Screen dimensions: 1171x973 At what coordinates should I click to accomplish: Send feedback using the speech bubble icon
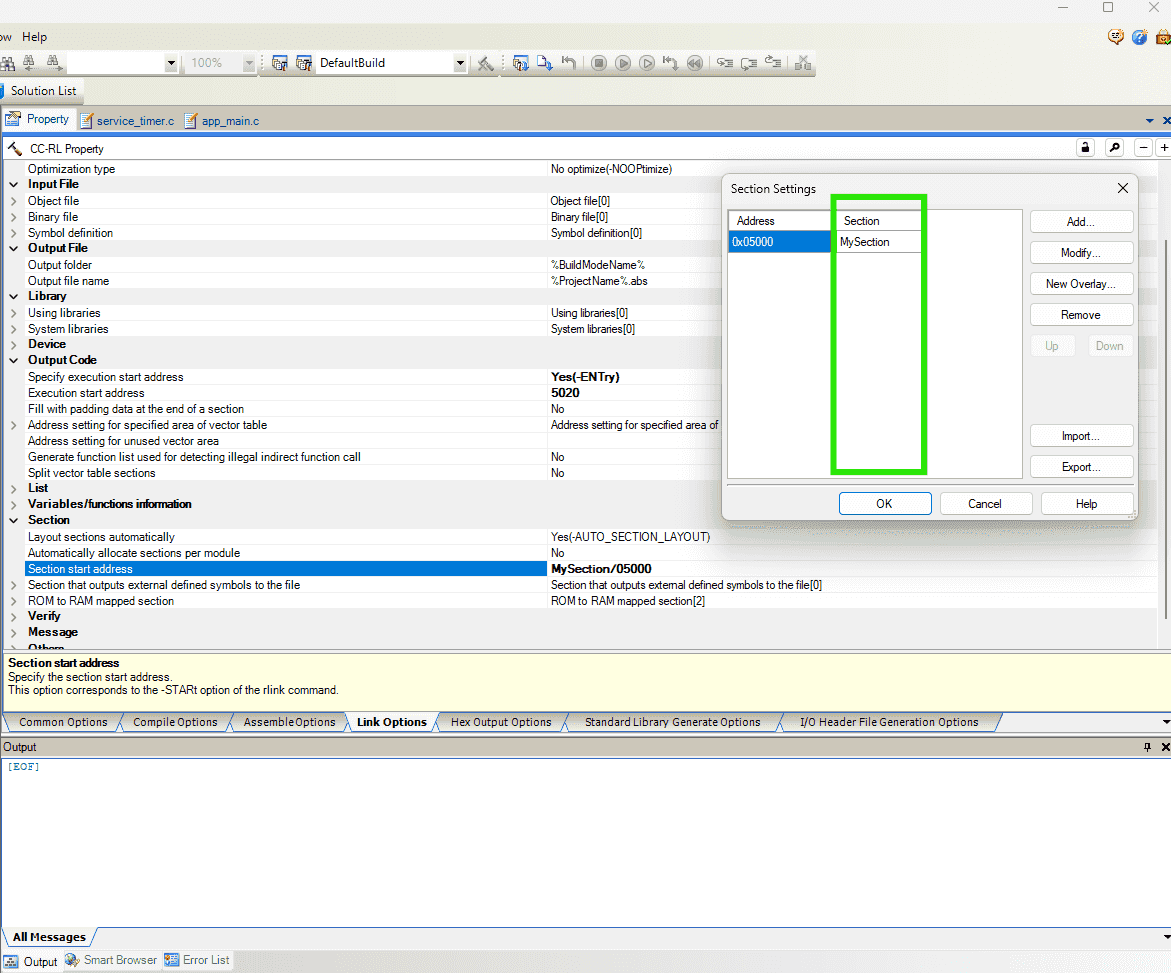point(1116,37)
